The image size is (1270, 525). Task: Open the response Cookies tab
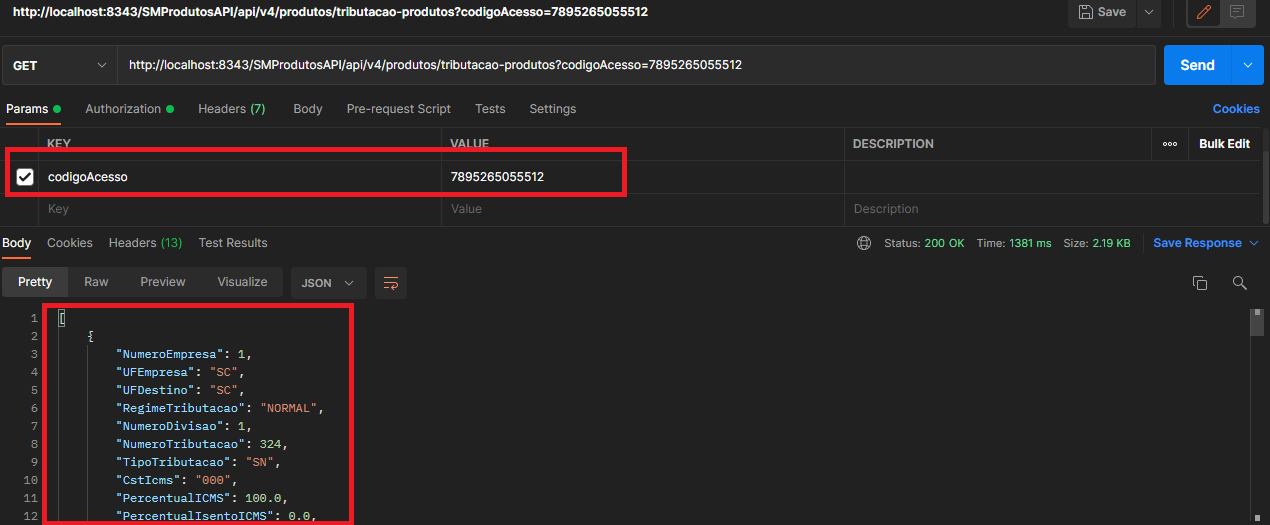click(x=70, y=243)
